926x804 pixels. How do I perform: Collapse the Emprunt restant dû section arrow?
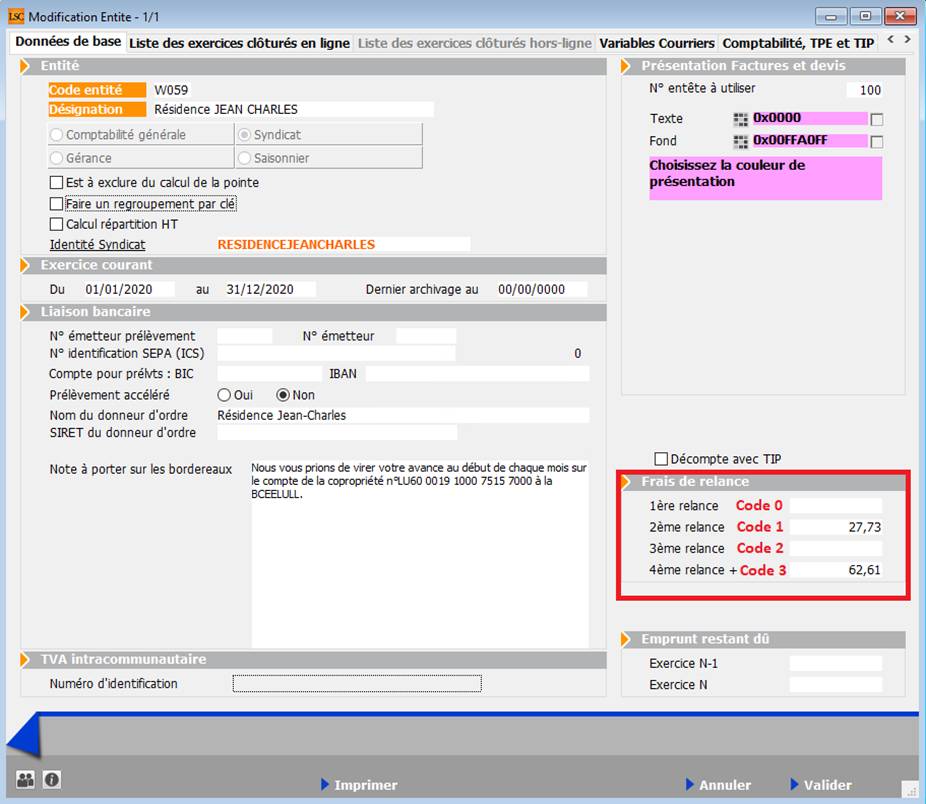click(626, 639)
